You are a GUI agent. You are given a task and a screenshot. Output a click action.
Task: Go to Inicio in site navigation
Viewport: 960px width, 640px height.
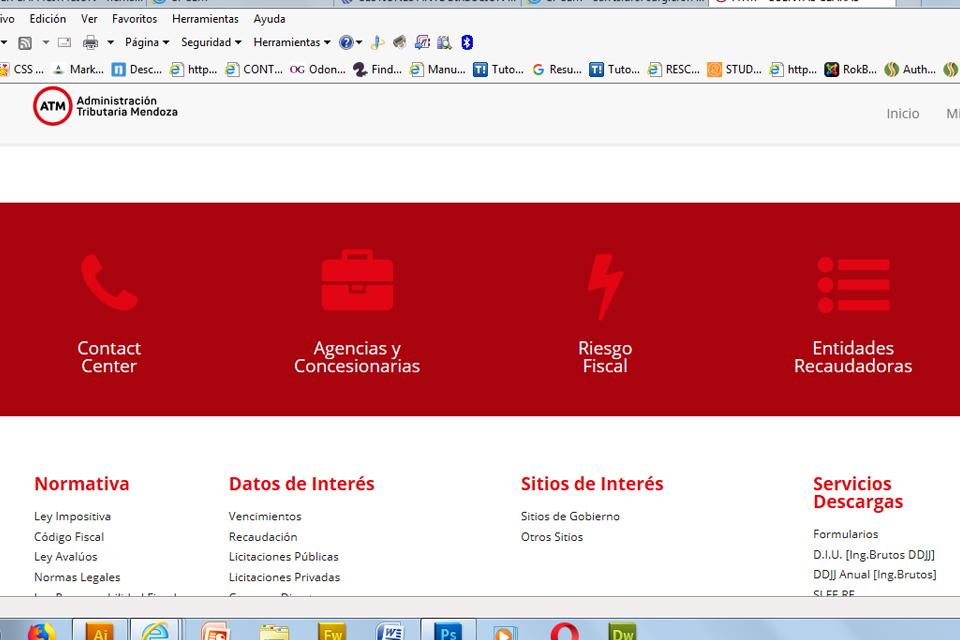903,113
